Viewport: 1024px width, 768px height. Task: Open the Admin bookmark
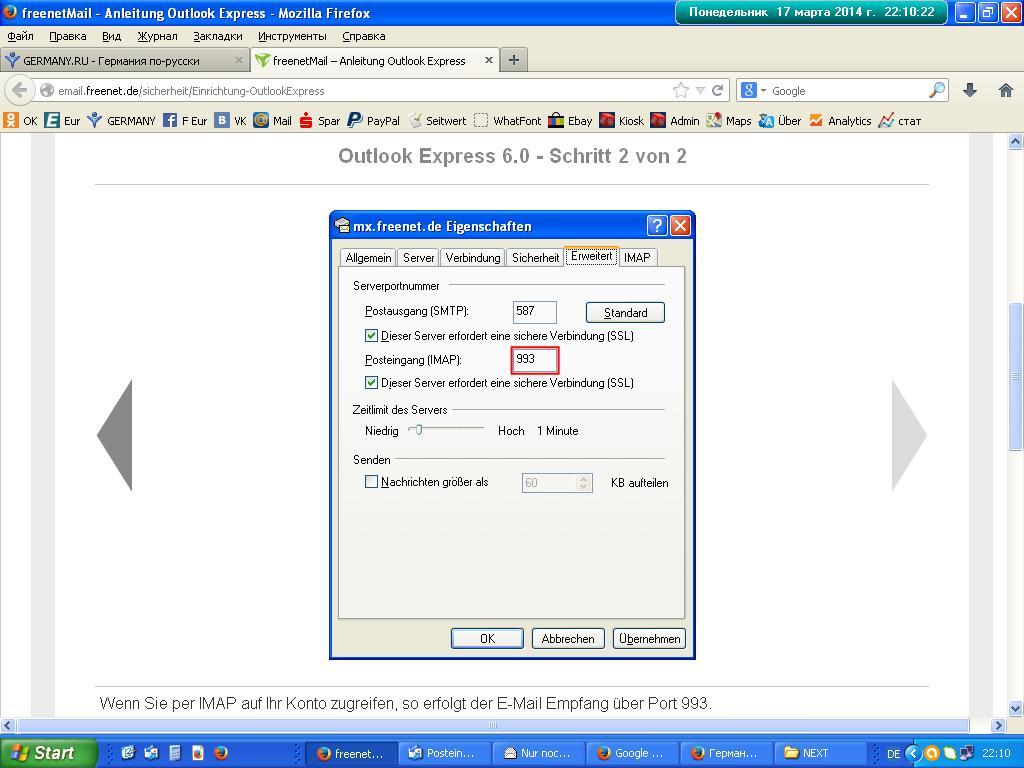[x=675, y=120]
